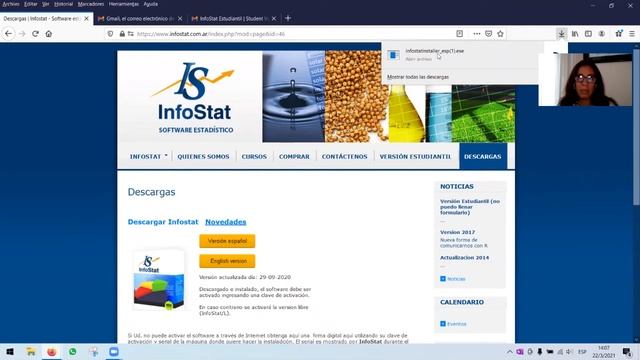Close the Descargas Infostat tab
Viewport: 640px width, 360px height.
point(86,19)
